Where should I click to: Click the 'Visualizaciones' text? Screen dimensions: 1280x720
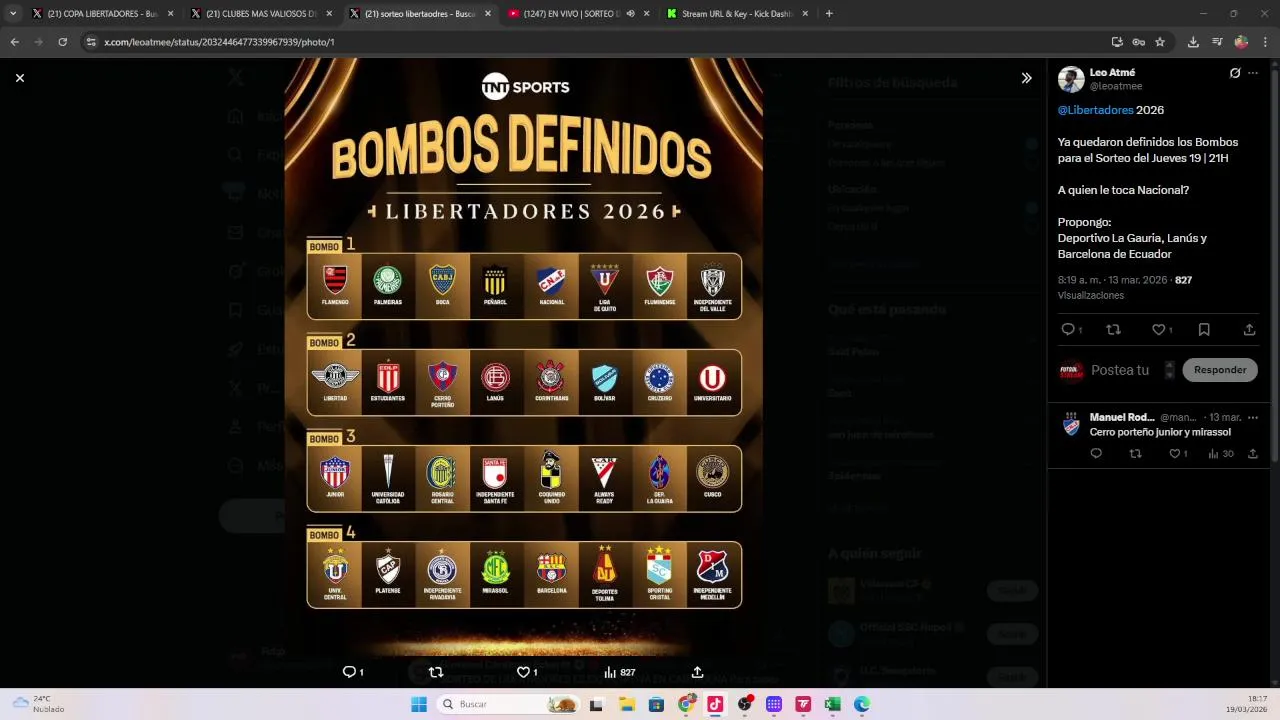point(1091,295)
